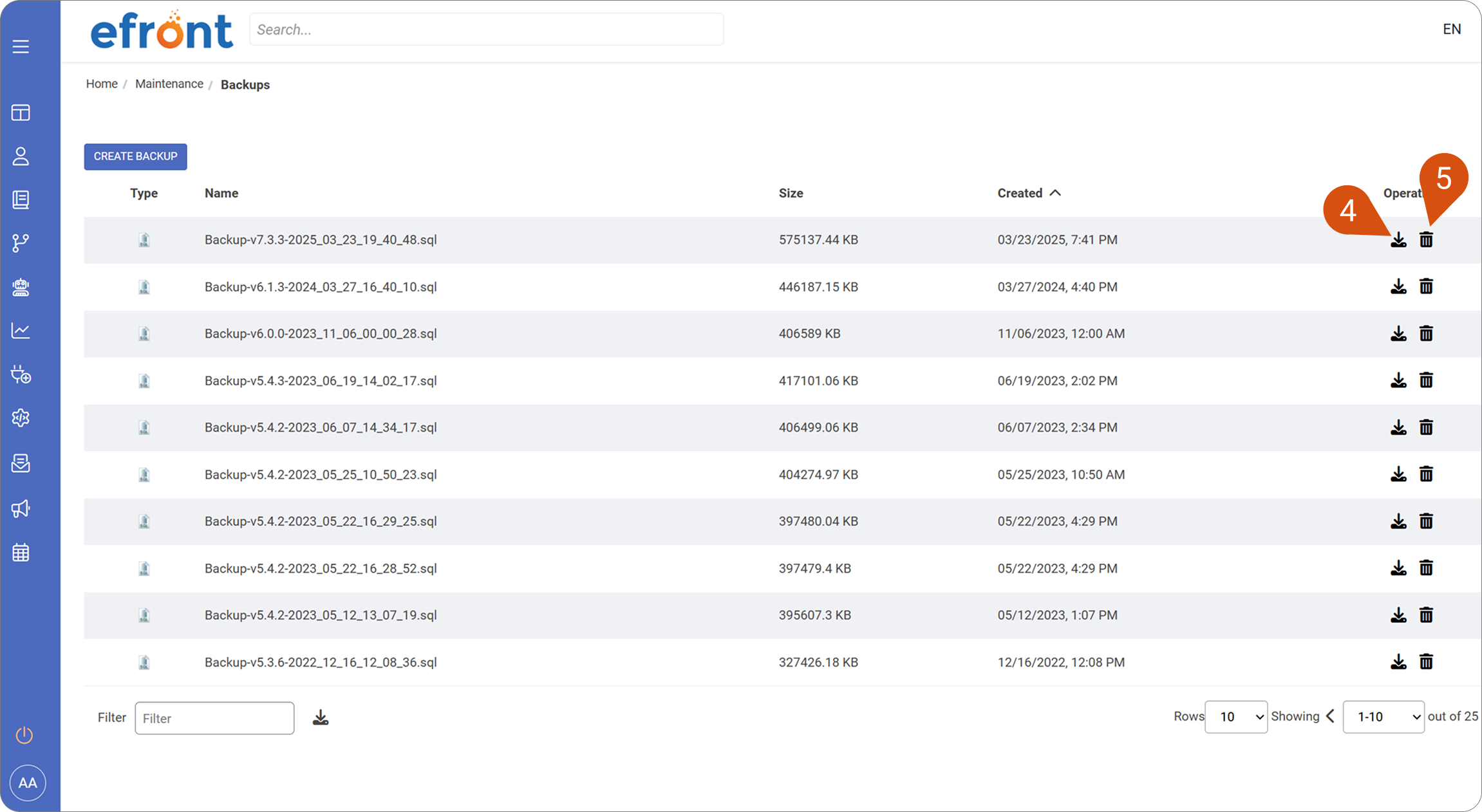Download Backup-v7.3.3-2025_03_23 file
The image size is (1482, 812).
[x=1398, y=240]
